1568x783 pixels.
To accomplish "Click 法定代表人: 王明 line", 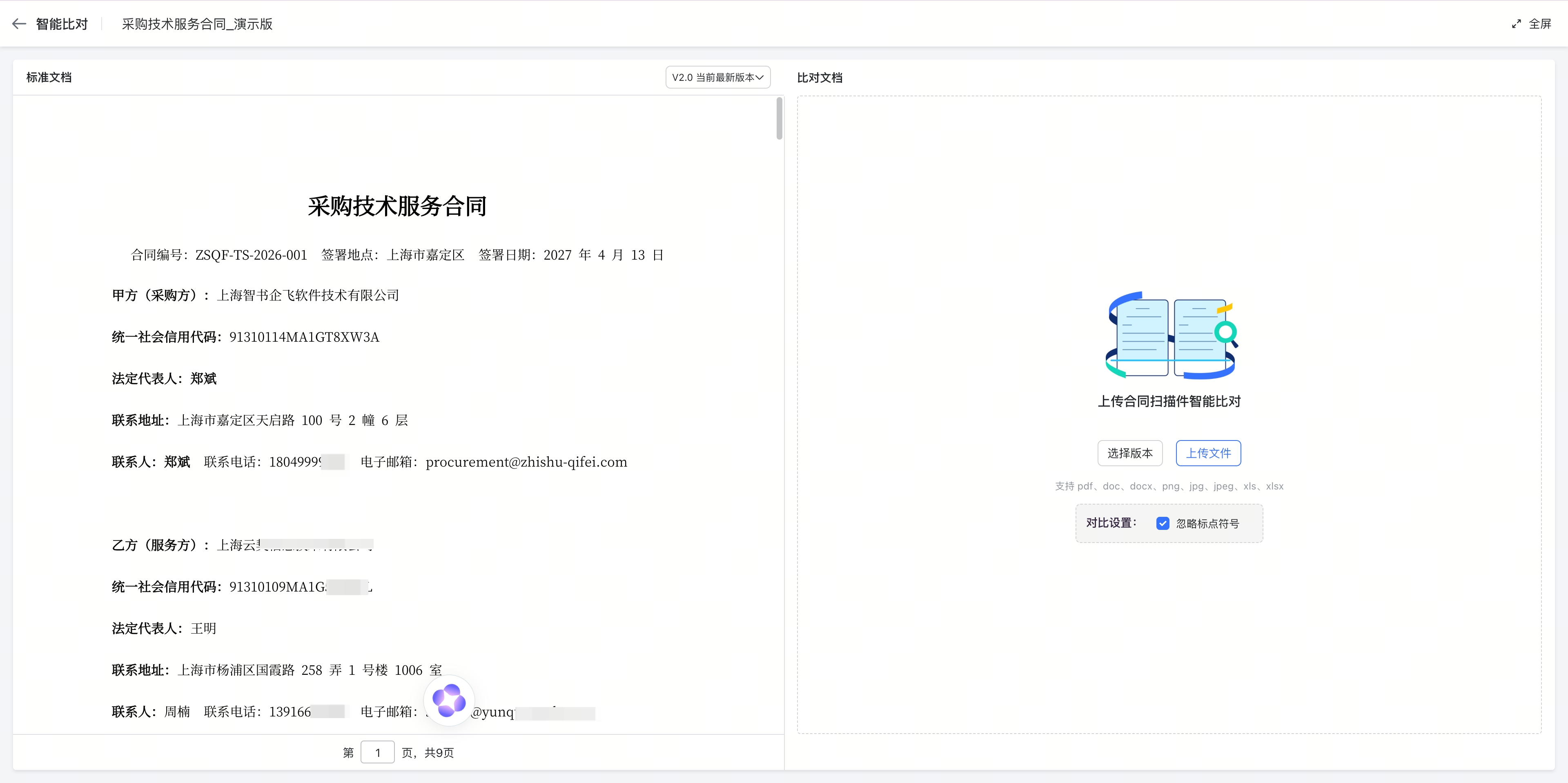I will pos(164,628).
